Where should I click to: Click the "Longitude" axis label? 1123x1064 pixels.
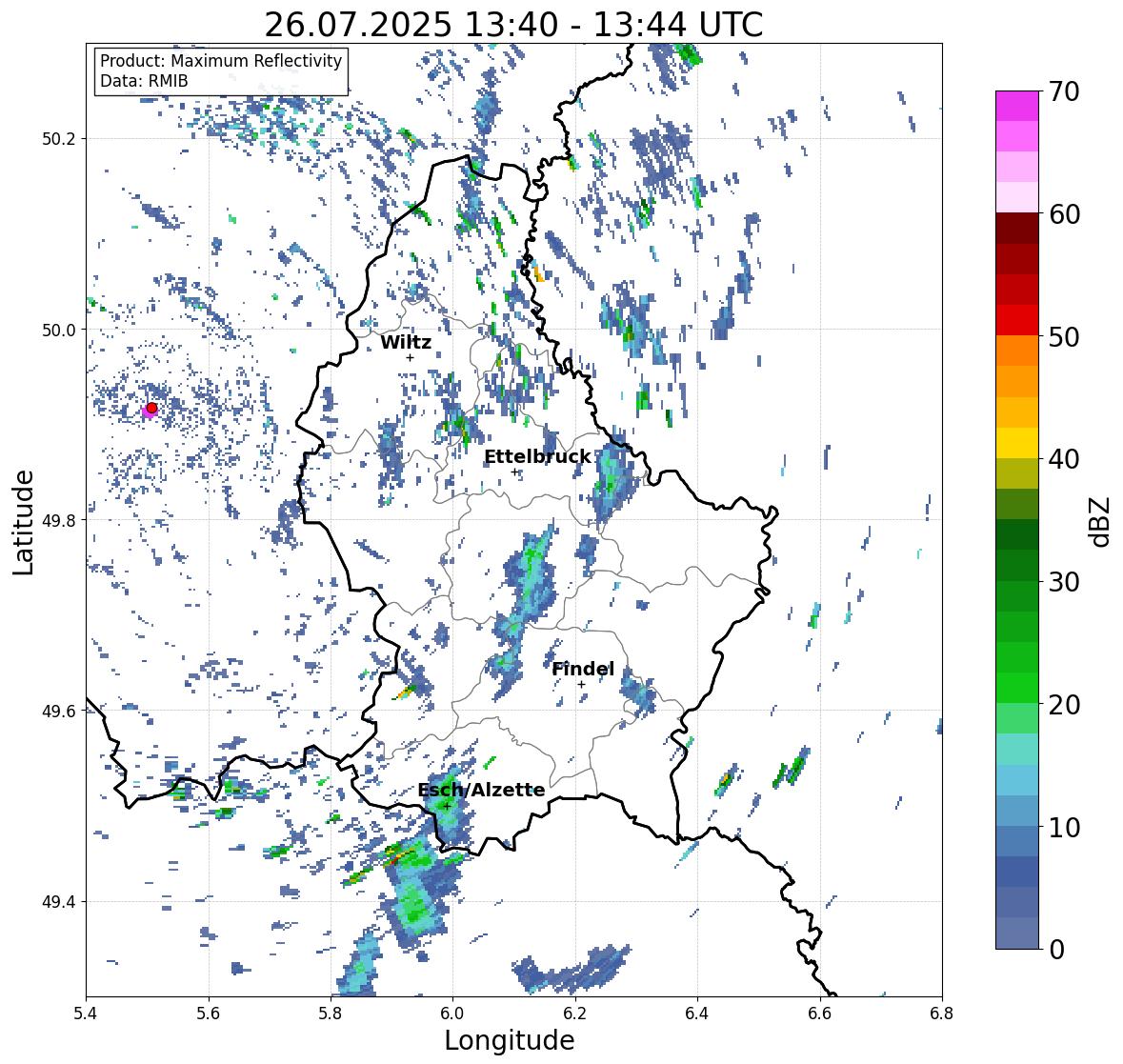tap(510, 1040)
